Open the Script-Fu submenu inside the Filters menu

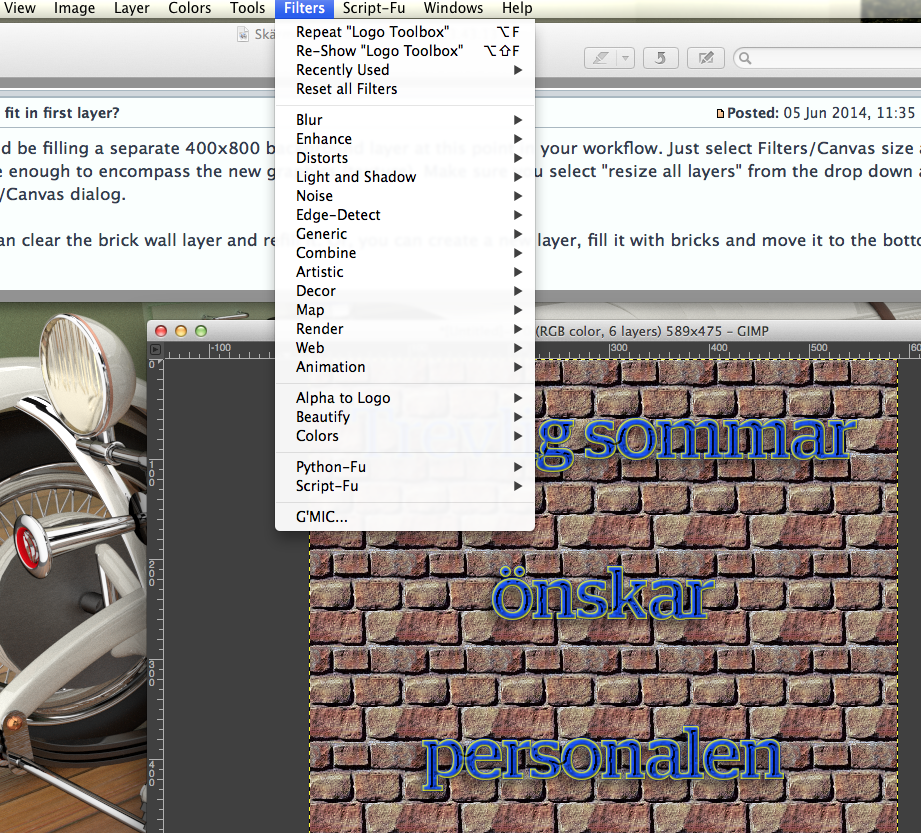click(405, 486)
